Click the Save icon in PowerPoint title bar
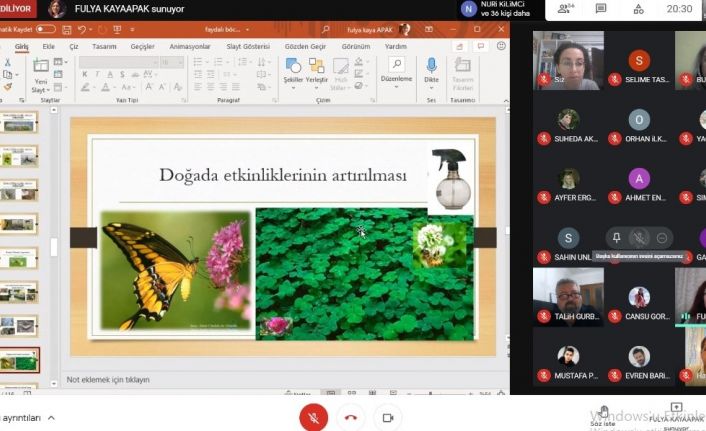This screenshot has height=431, width=706. 67,30
